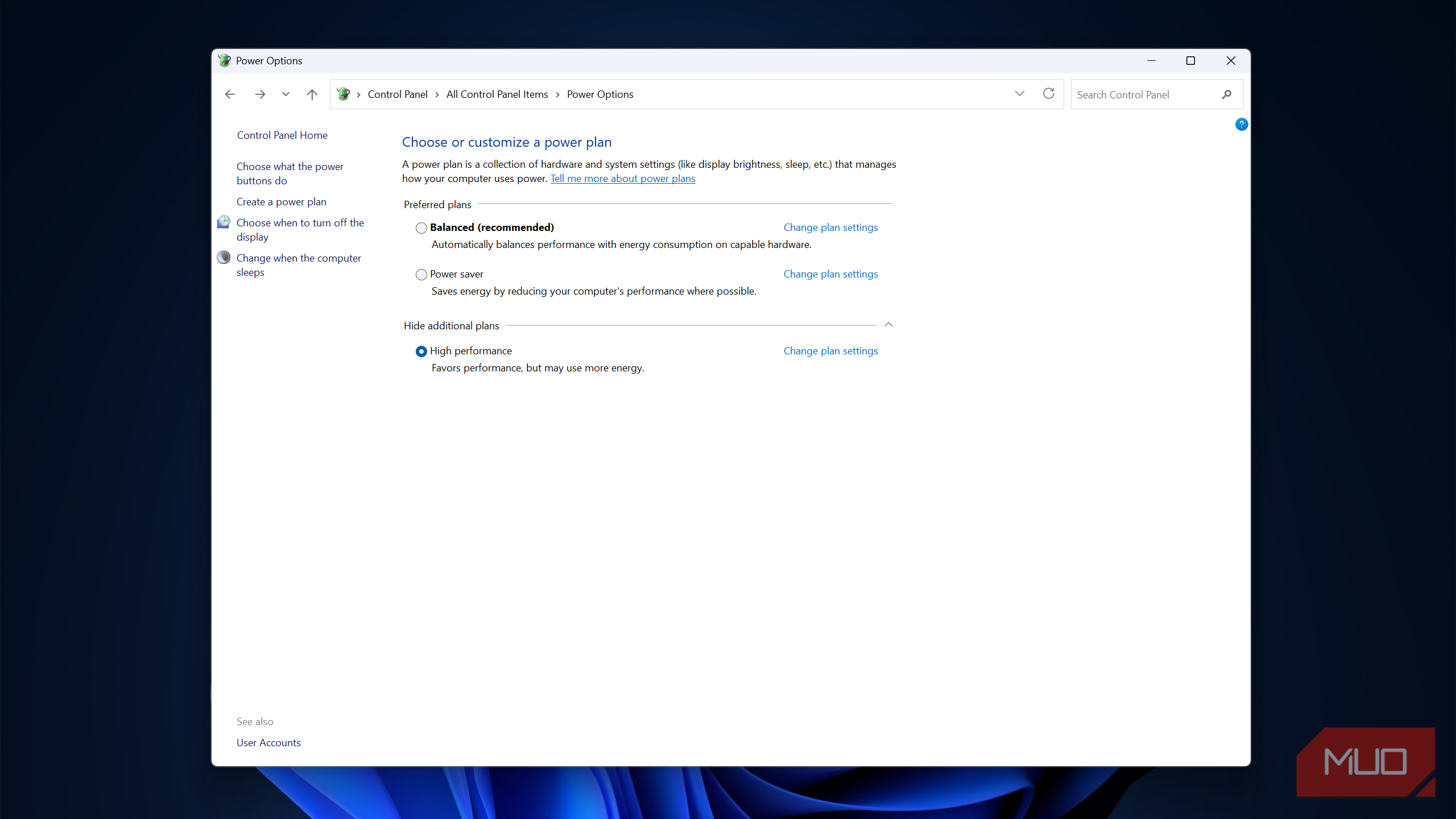Click the moon sleep icon in sidebar
1456x819 pixels.
tap(224, 258)
